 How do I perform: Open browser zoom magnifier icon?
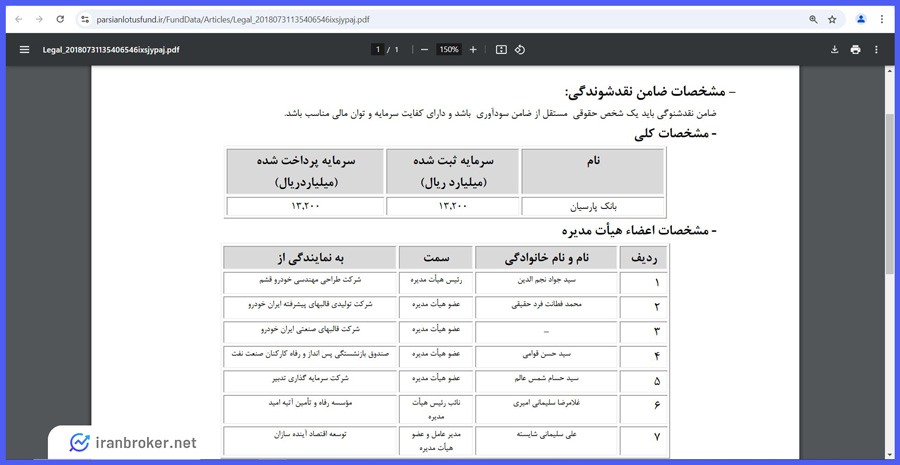[x=813, y=19]
